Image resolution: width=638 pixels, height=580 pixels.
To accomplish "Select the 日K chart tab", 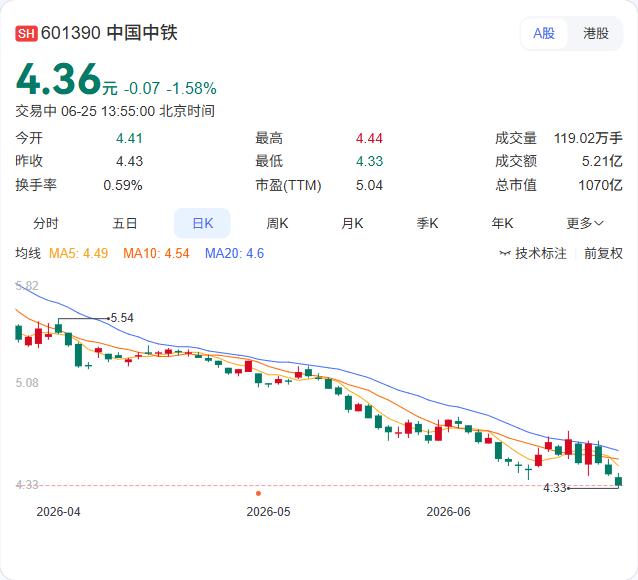I will 202,223.
